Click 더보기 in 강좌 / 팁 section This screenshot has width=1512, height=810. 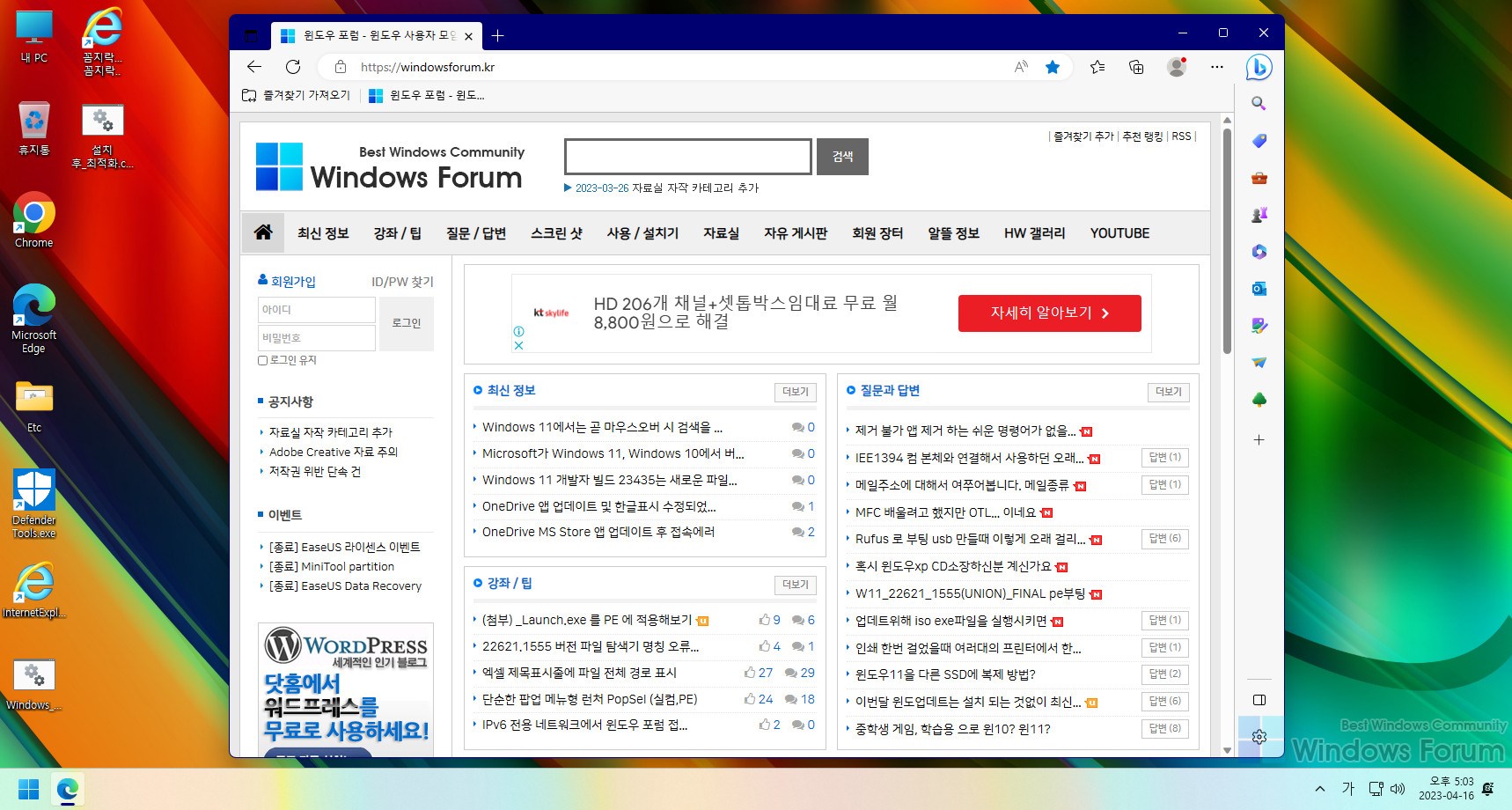coord(796,585)
